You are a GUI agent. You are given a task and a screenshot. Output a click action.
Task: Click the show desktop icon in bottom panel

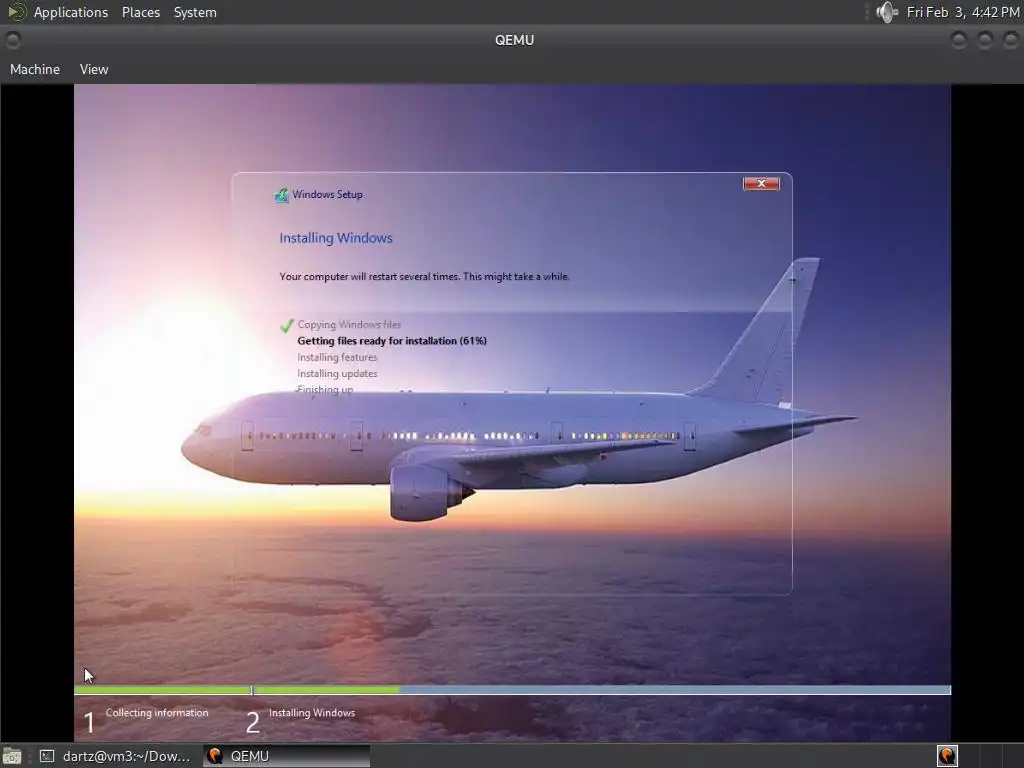pos(12,756)
